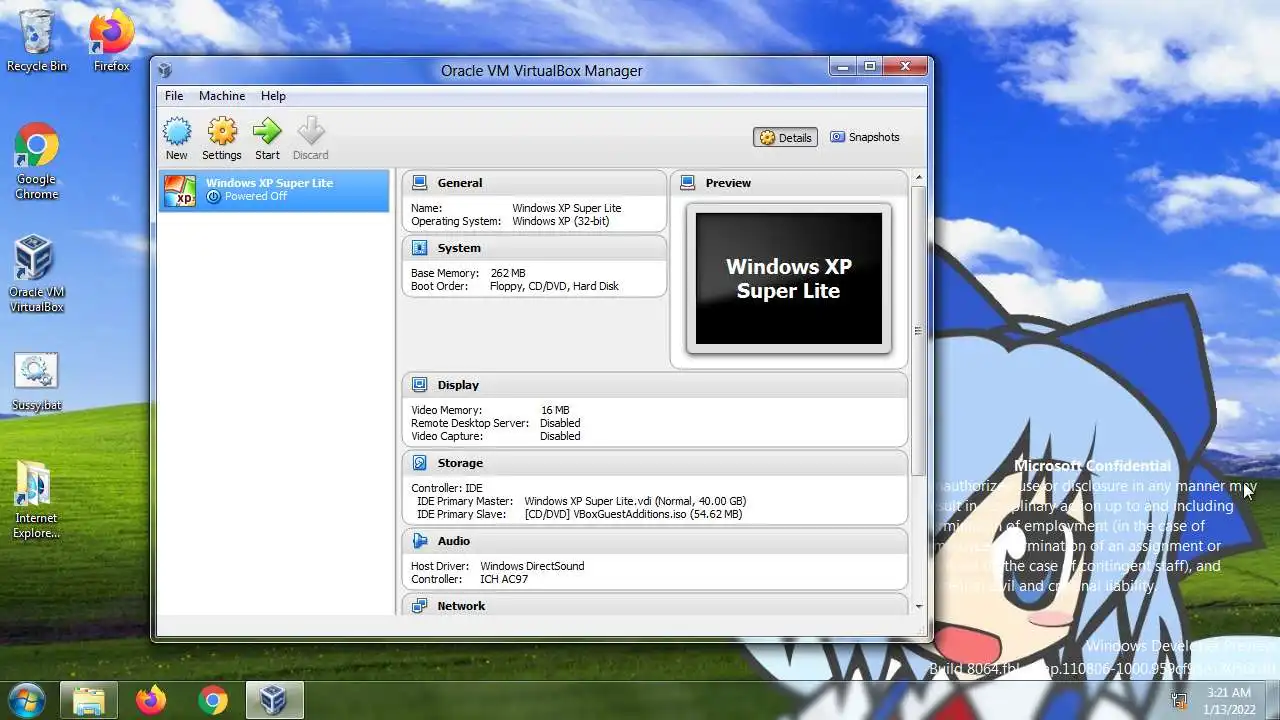Click the Audio section speaker icon

pyautogui.click(x=420, y=541)
